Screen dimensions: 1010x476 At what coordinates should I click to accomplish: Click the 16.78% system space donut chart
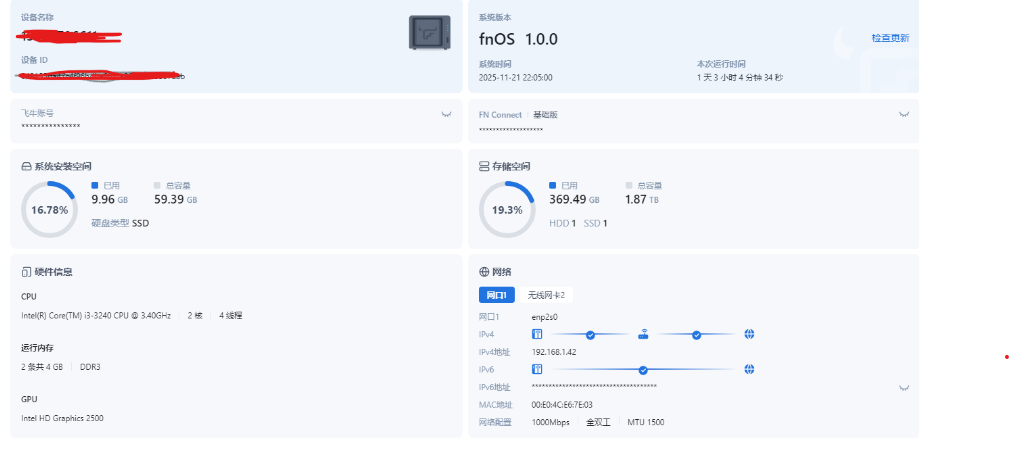point(50,210)
